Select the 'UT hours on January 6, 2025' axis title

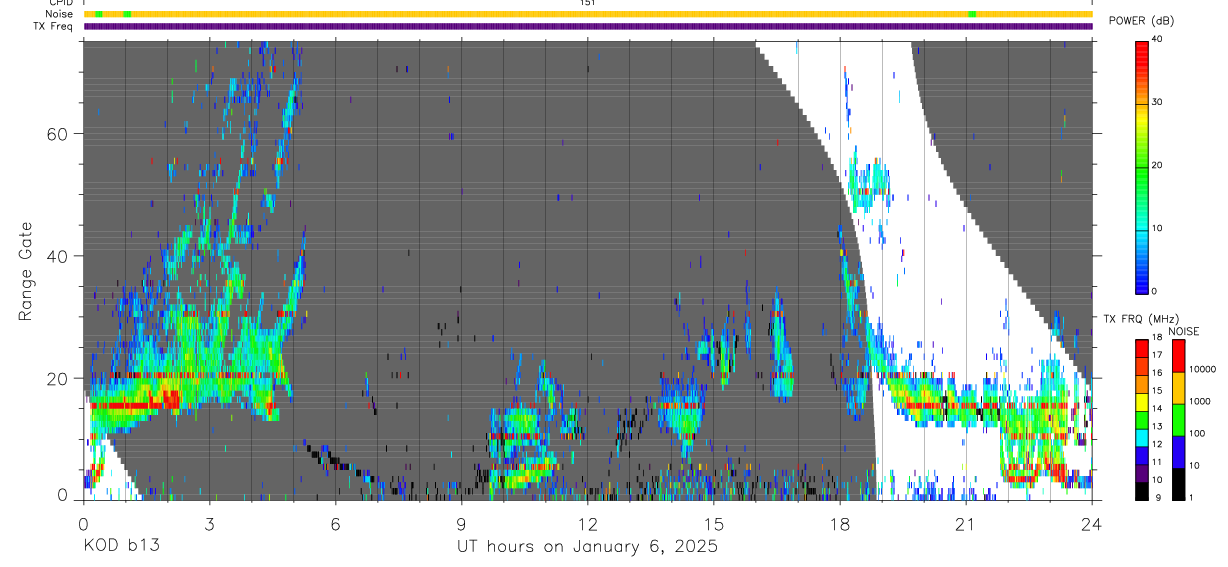point(587,547)
